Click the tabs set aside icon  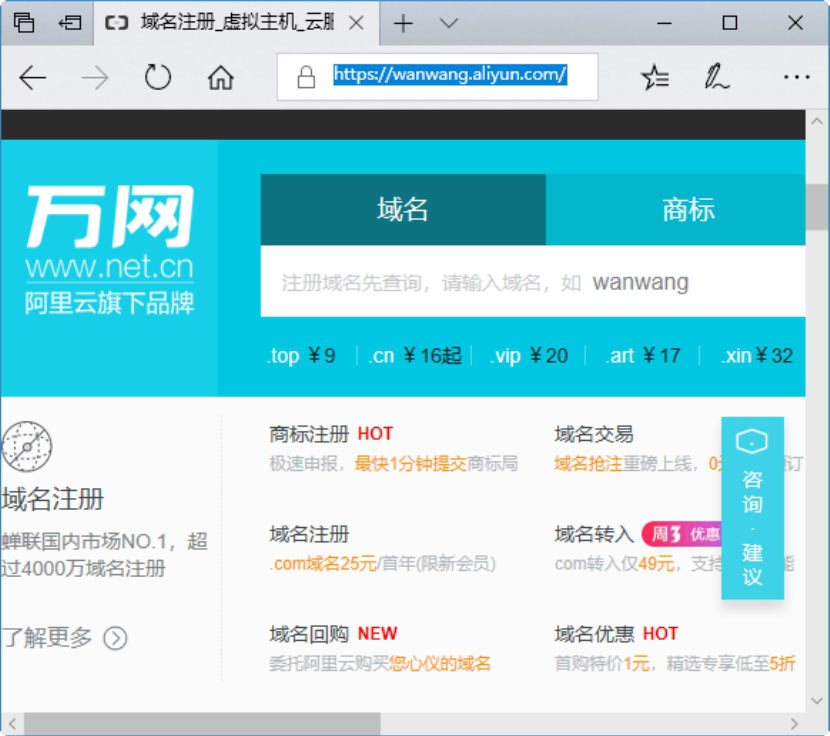[x=23, y=23]
